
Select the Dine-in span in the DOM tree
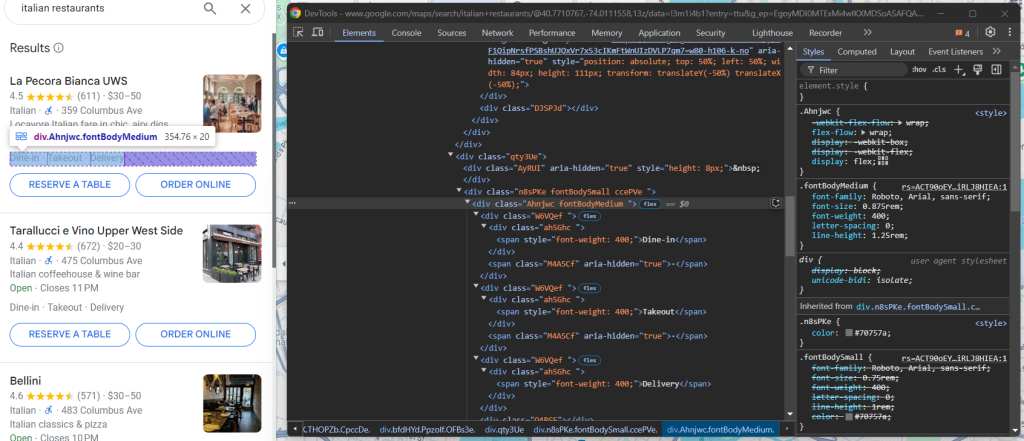(x=601, y=240)
